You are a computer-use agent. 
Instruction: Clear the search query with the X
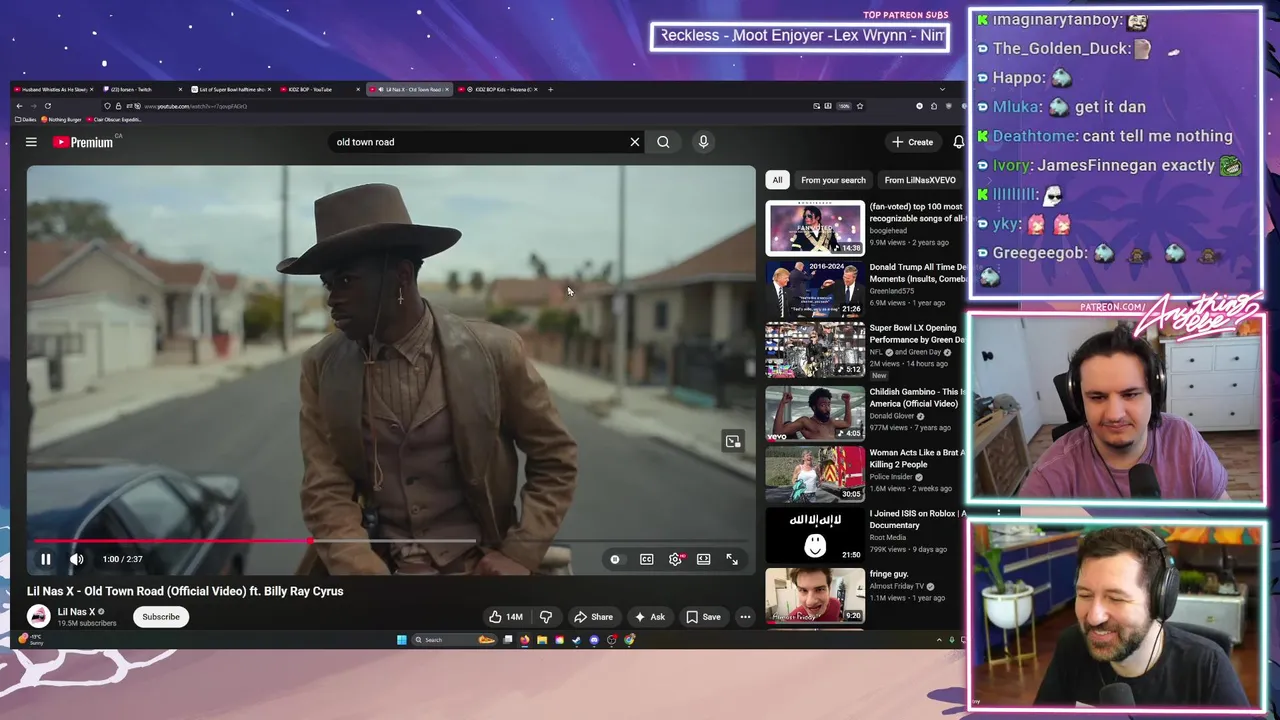pyautogui.click(x=634, y=142)
